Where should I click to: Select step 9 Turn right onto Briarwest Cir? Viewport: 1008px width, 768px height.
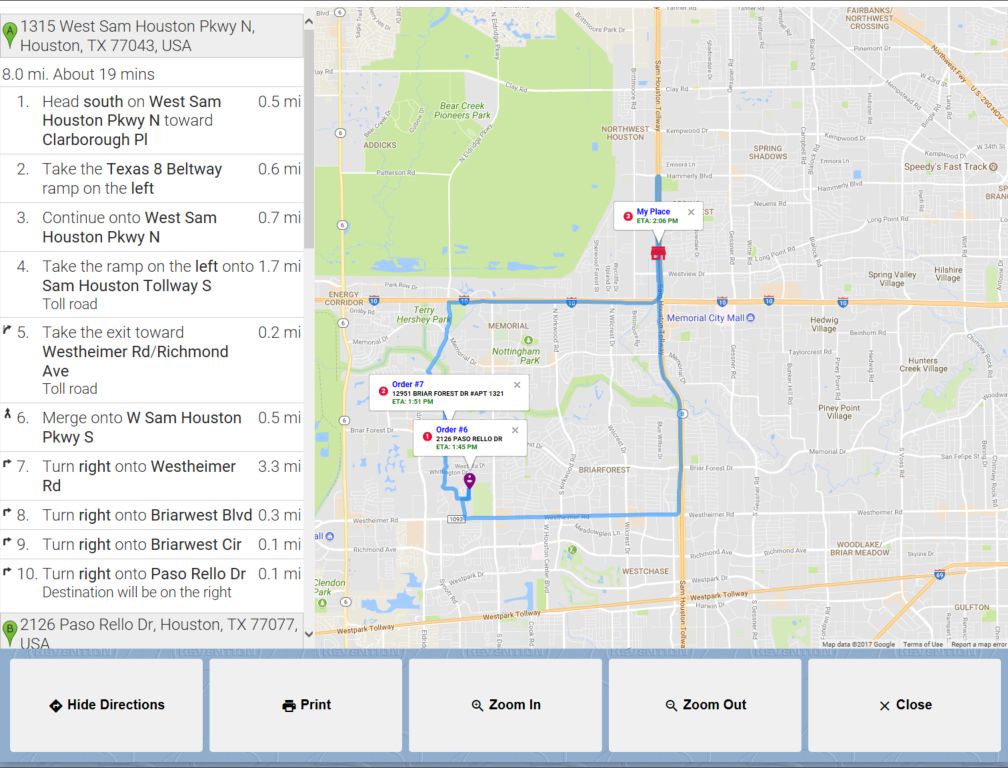click(152, 544)
